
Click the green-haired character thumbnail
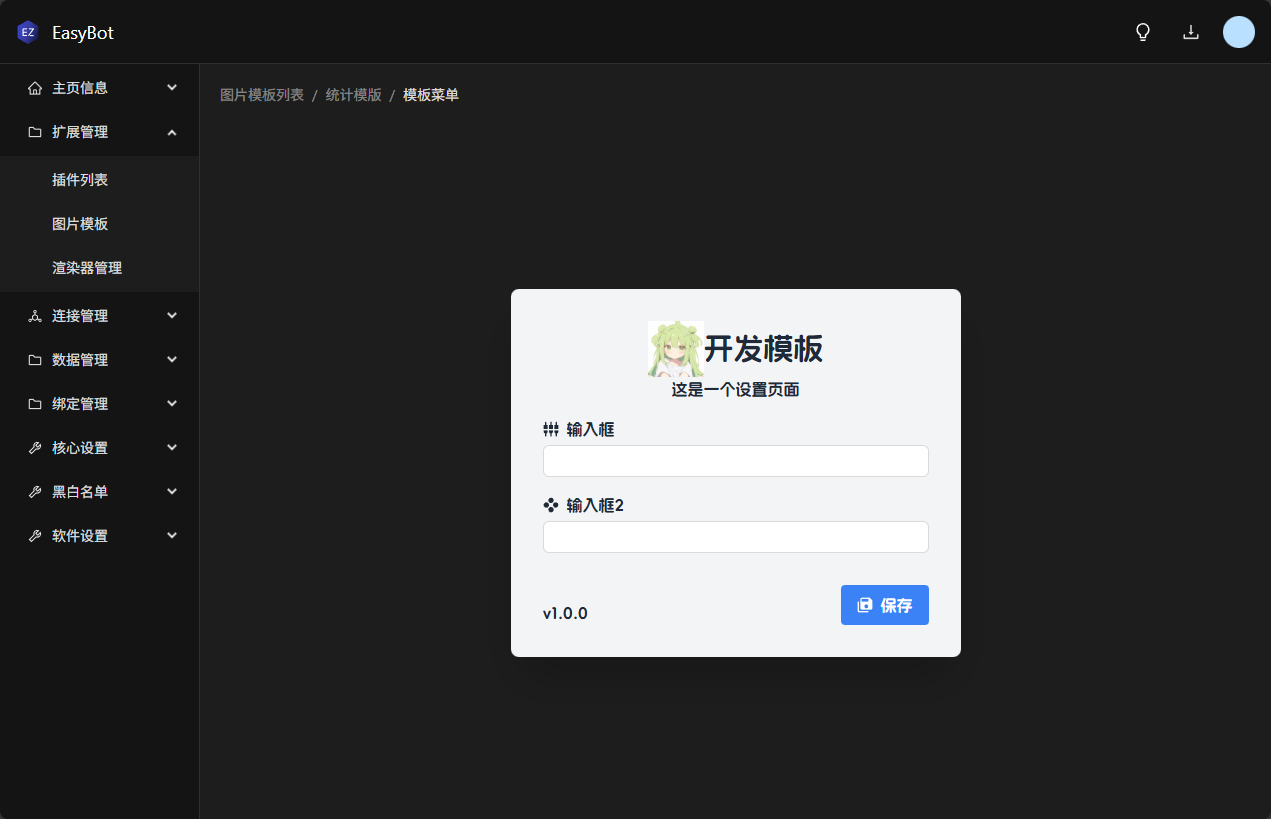675,349
